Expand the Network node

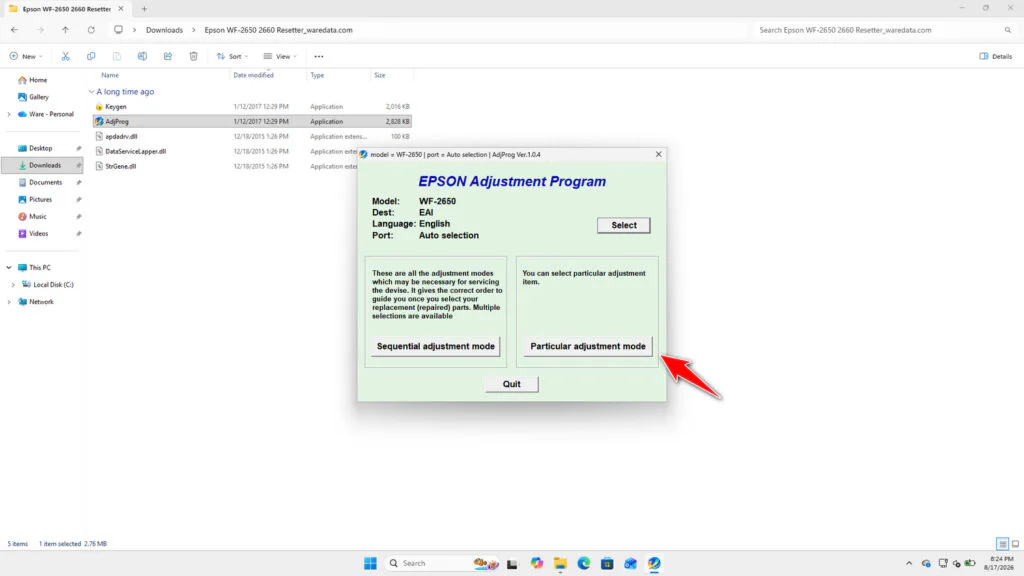click(x=9, y=302)
